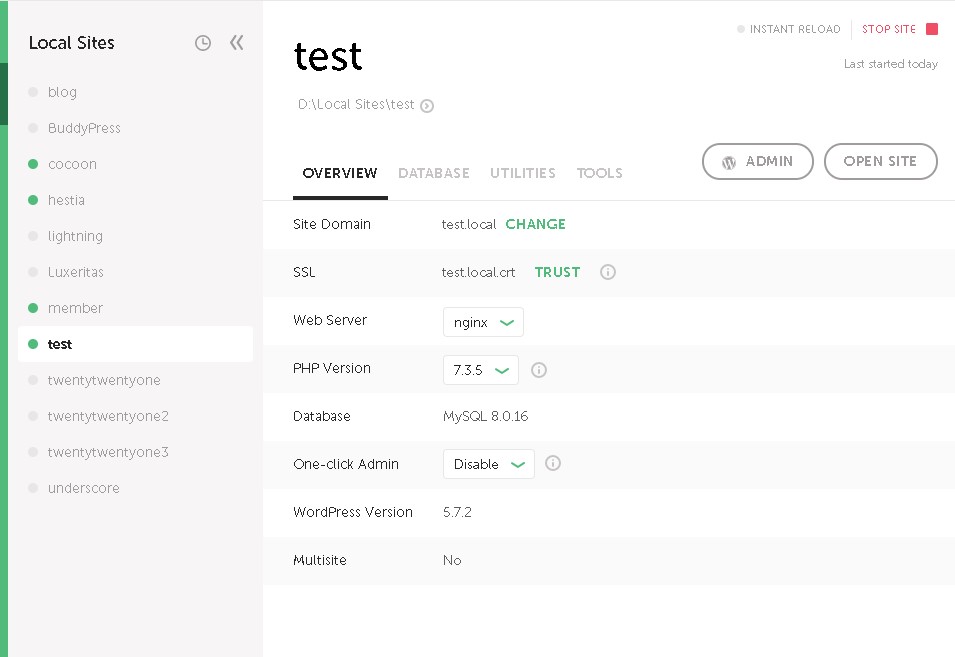This screenshot has width=955, height=657.
Task: Expand the Web Server nginx dropdown
Action: pyautogui.click(x=483, y=322)
